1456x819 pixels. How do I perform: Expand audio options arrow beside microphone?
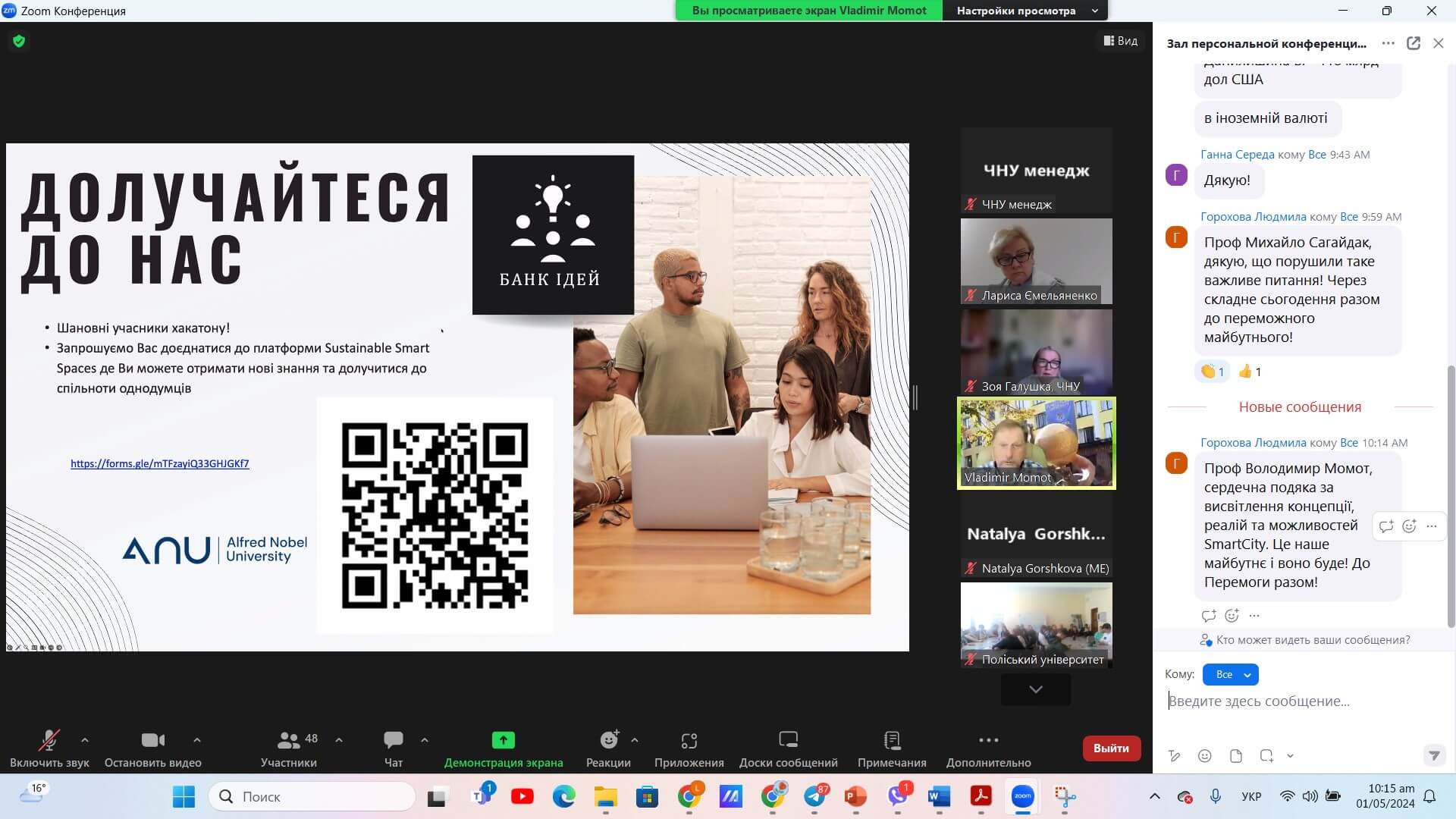tap(85, 739)
